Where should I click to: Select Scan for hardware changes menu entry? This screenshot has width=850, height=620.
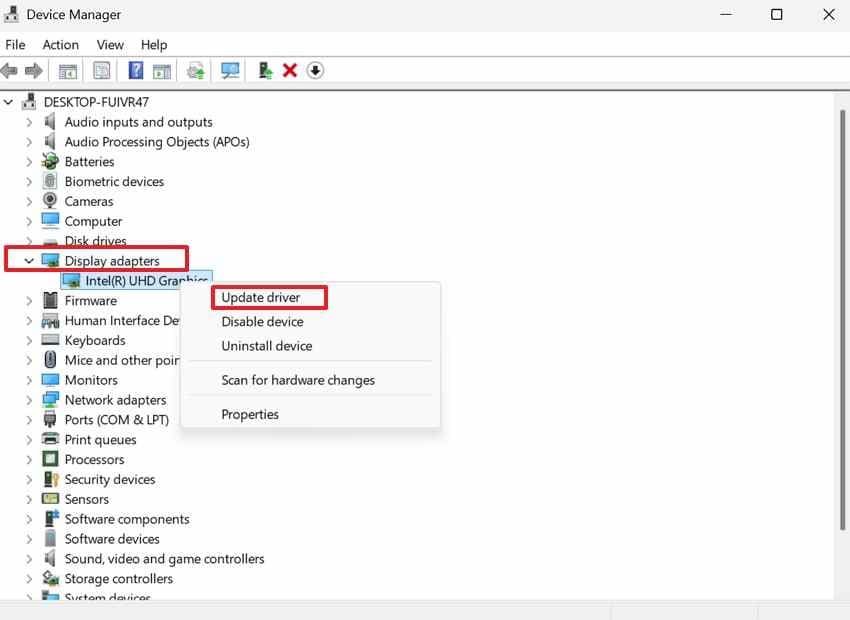pos(298,380)
